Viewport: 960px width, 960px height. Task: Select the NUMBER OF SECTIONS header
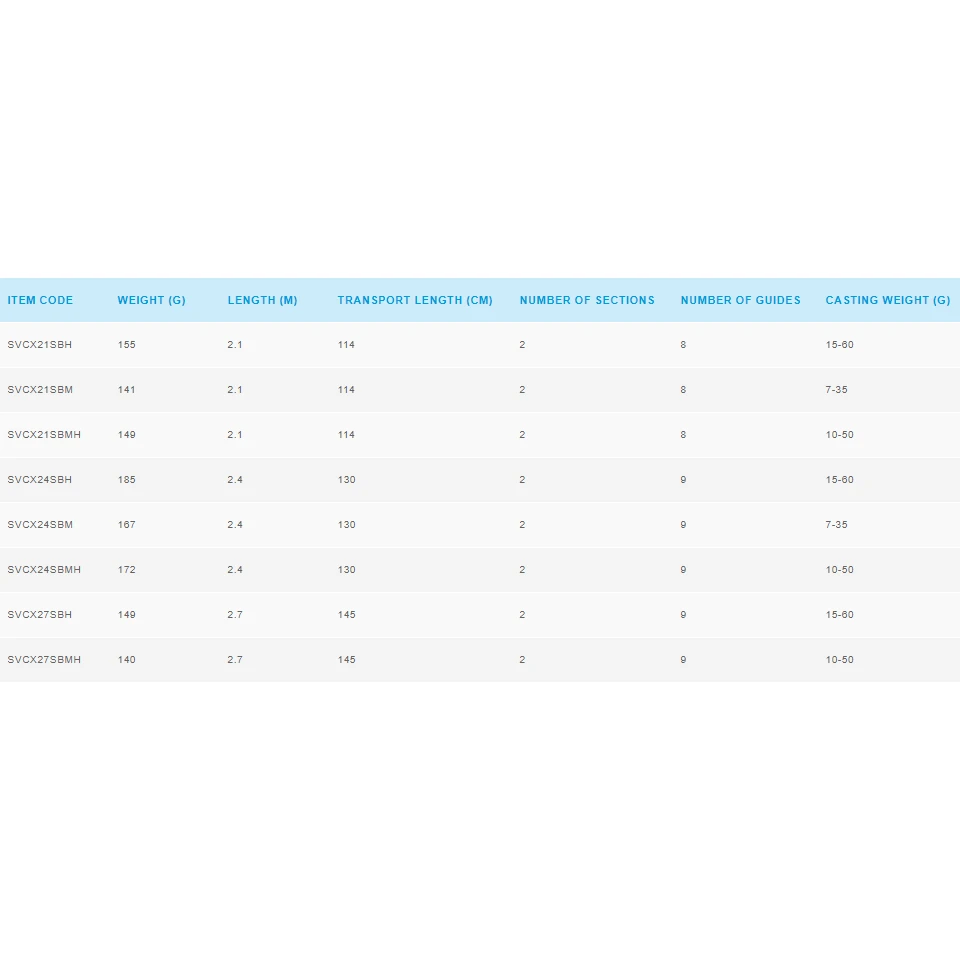click(x=587, y=300)
